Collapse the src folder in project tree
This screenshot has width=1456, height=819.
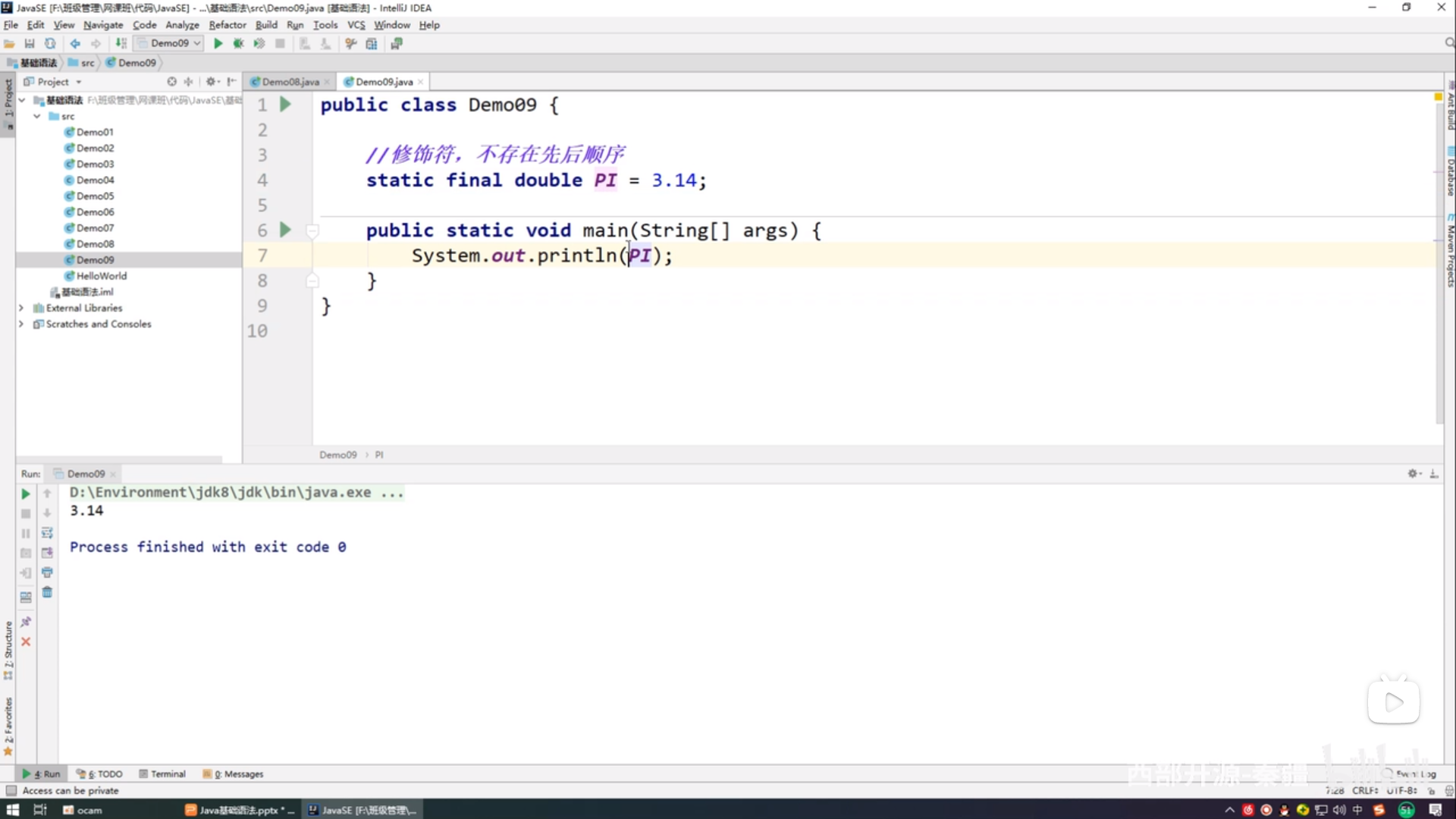pos(36,116)
